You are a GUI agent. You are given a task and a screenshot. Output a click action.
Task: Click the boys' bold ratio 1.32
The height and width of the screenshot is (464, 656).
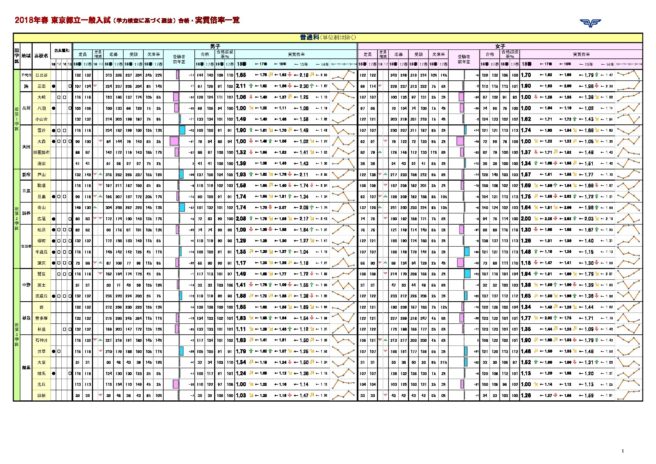[x=241, y=152]
